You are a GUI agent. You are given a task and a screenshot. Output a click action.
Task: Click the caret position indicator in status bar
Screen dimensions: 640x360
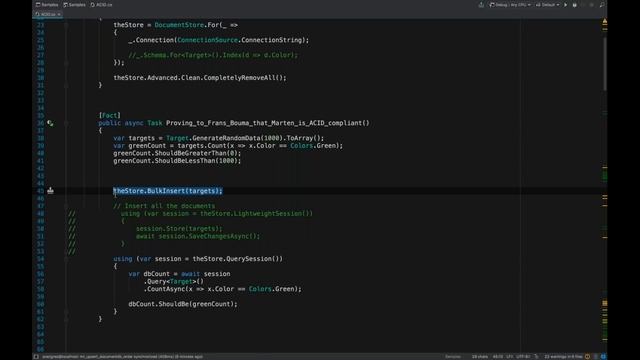coord(498,357)
